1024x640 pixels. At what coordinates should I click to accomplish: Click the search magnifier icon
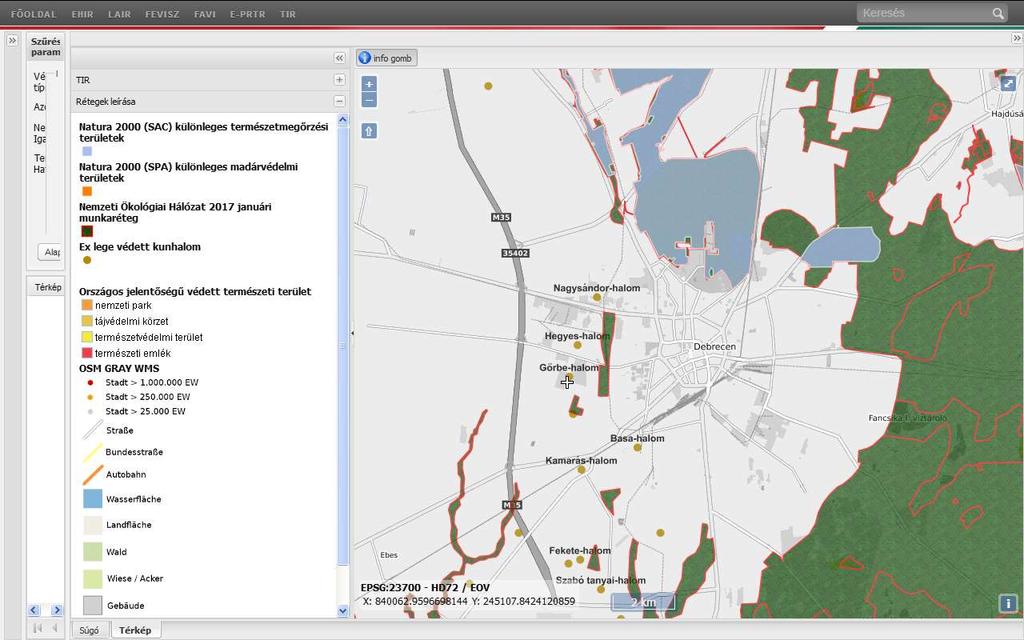click(x=998, y=13)
